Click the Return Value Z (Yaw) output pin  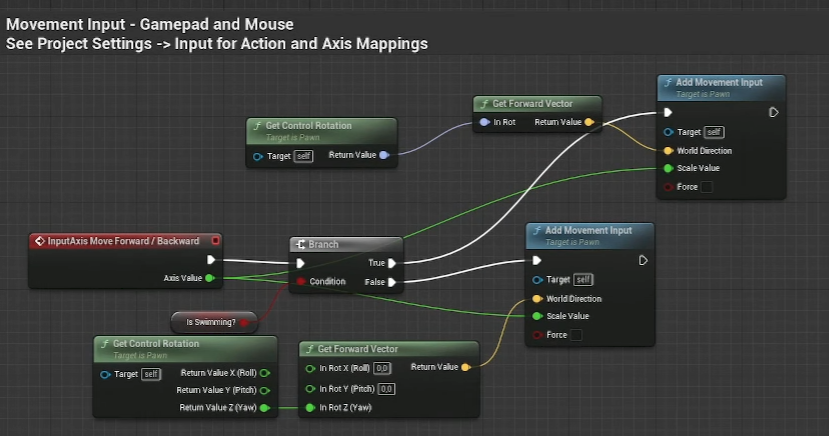(265, 407)
